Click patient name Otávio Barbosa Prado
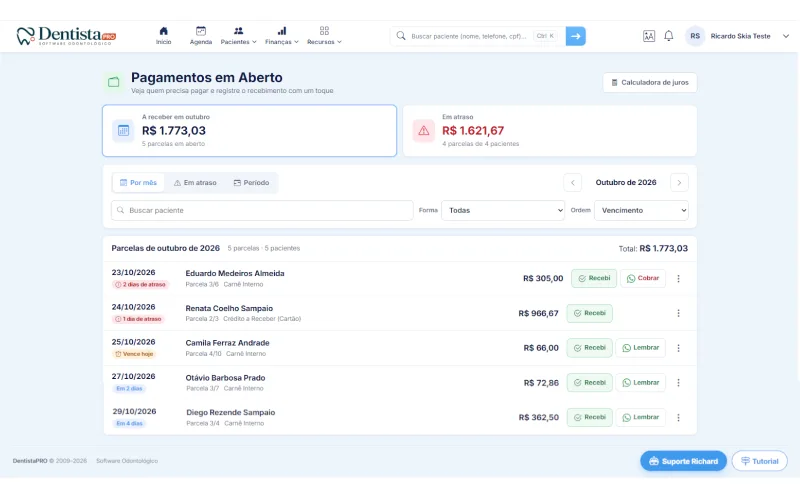Image resolution: width=800 pixels, height=500 pixels. [x=225, y=378]
